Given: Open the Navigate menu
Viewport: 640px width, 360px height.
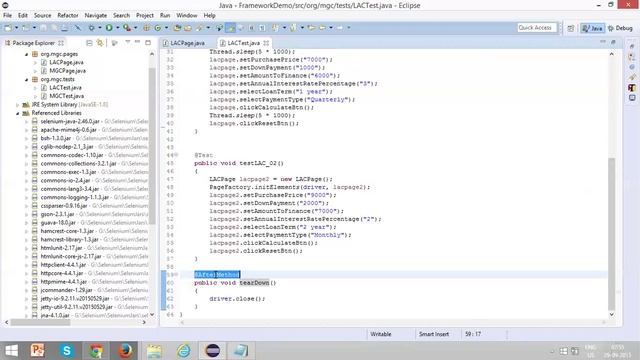Looking at the screenshot, I should (x=96, y=15).
